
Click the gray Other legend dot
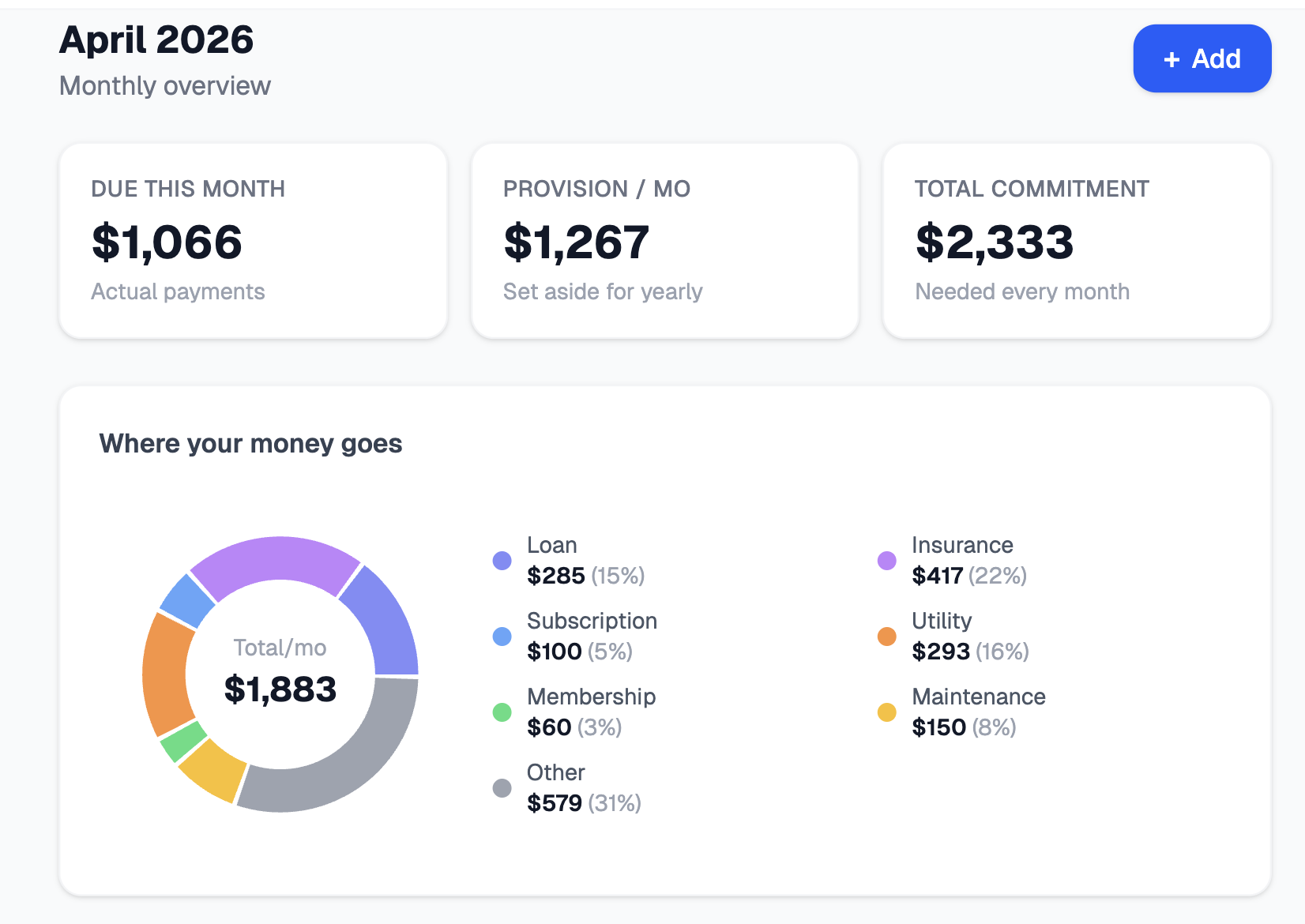point(502,787)
